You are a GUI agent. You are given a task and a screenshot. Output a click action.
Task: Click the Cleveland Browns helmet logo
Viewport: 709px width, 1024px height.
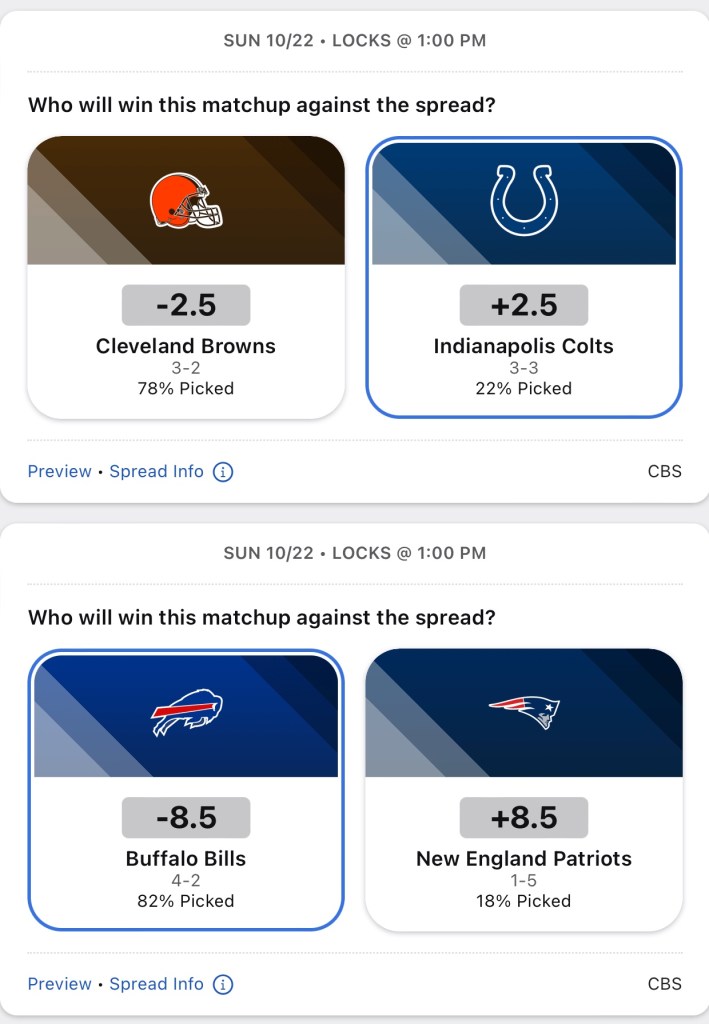tap(186, 199)
